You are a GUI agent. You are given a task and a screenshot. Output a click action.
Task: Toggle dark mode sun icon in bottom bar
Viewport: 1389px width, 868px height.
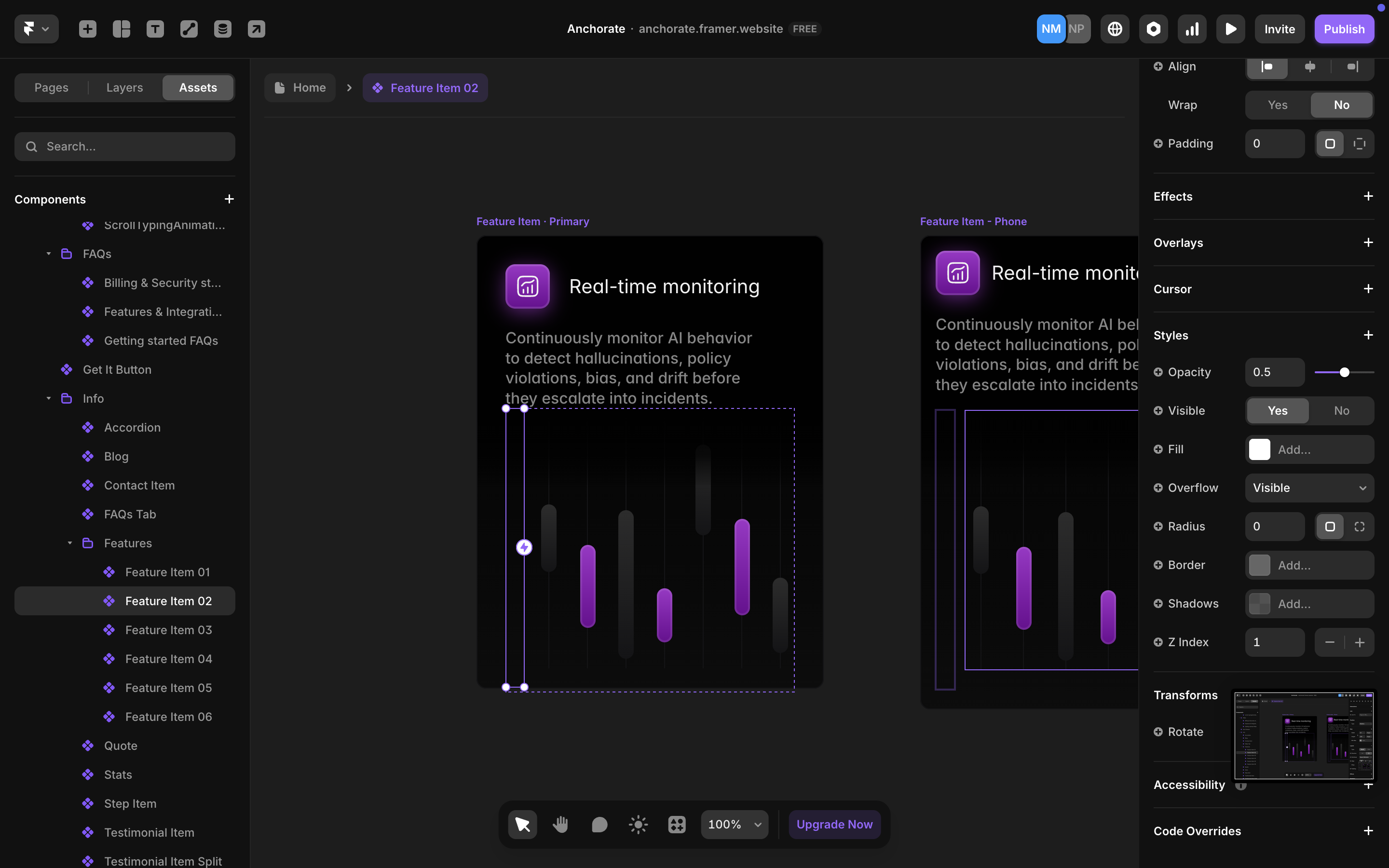click(x=638, y=825)
